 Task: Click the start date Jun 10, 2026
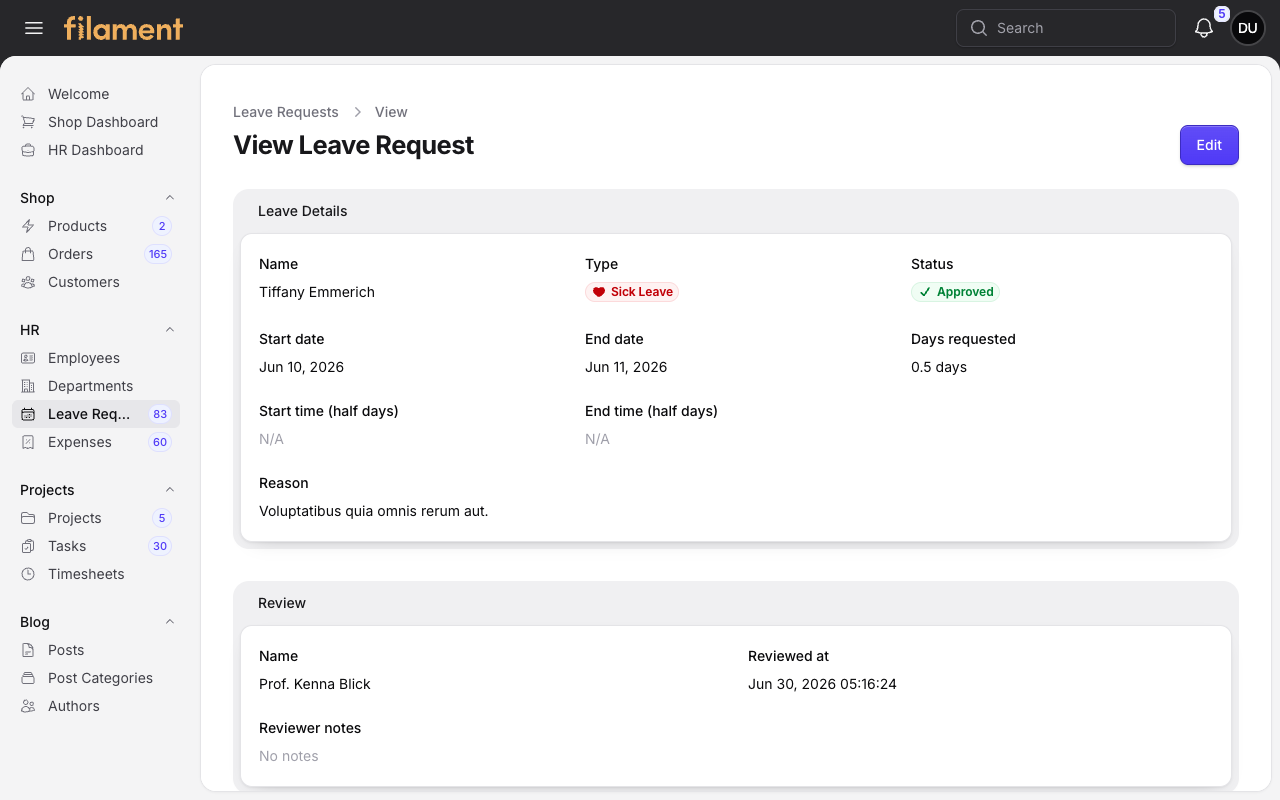[301, 367]
